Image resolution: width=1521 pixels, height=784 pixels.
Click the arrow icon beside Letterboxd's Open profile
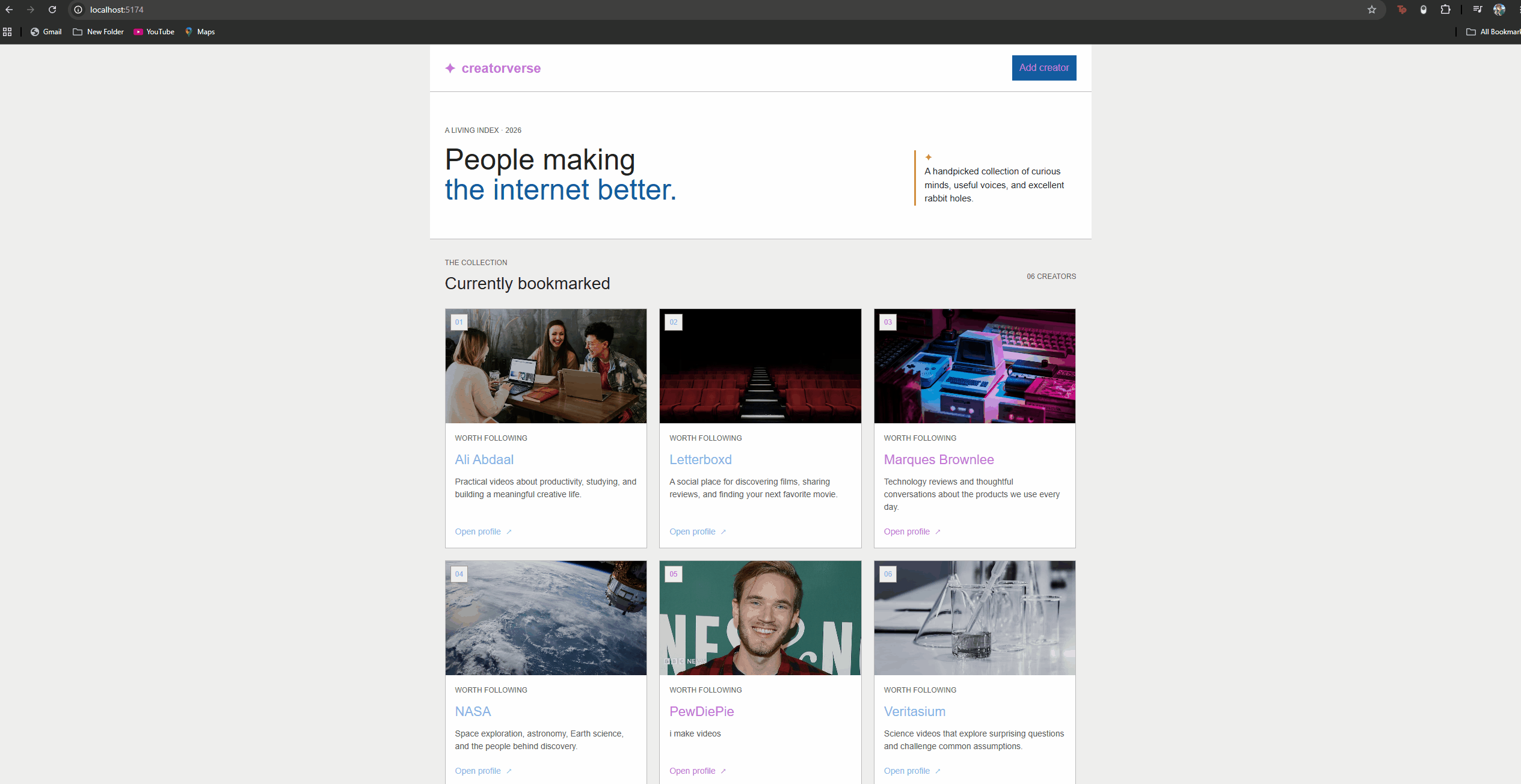coord(724,532)
